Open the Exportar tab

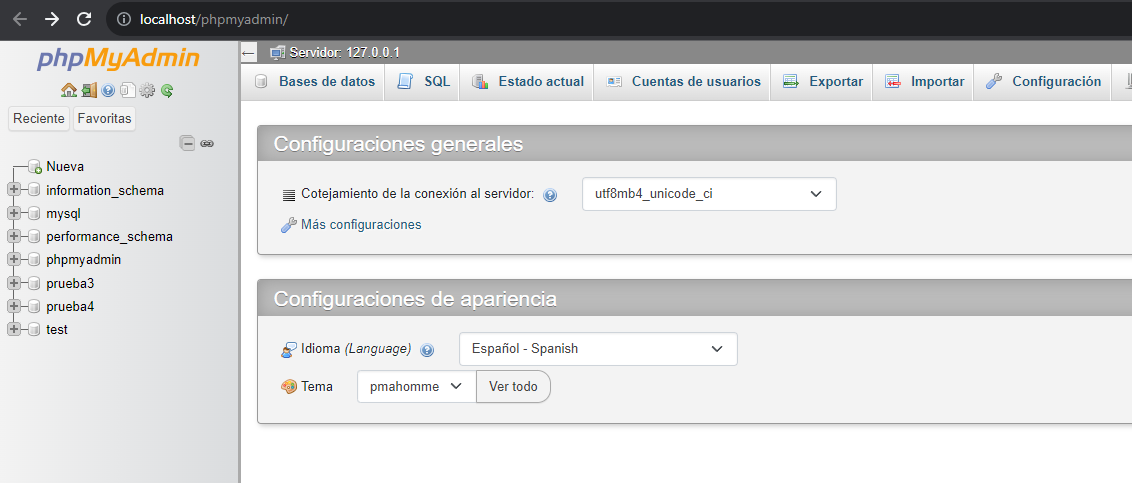click(x=823, y=82)
